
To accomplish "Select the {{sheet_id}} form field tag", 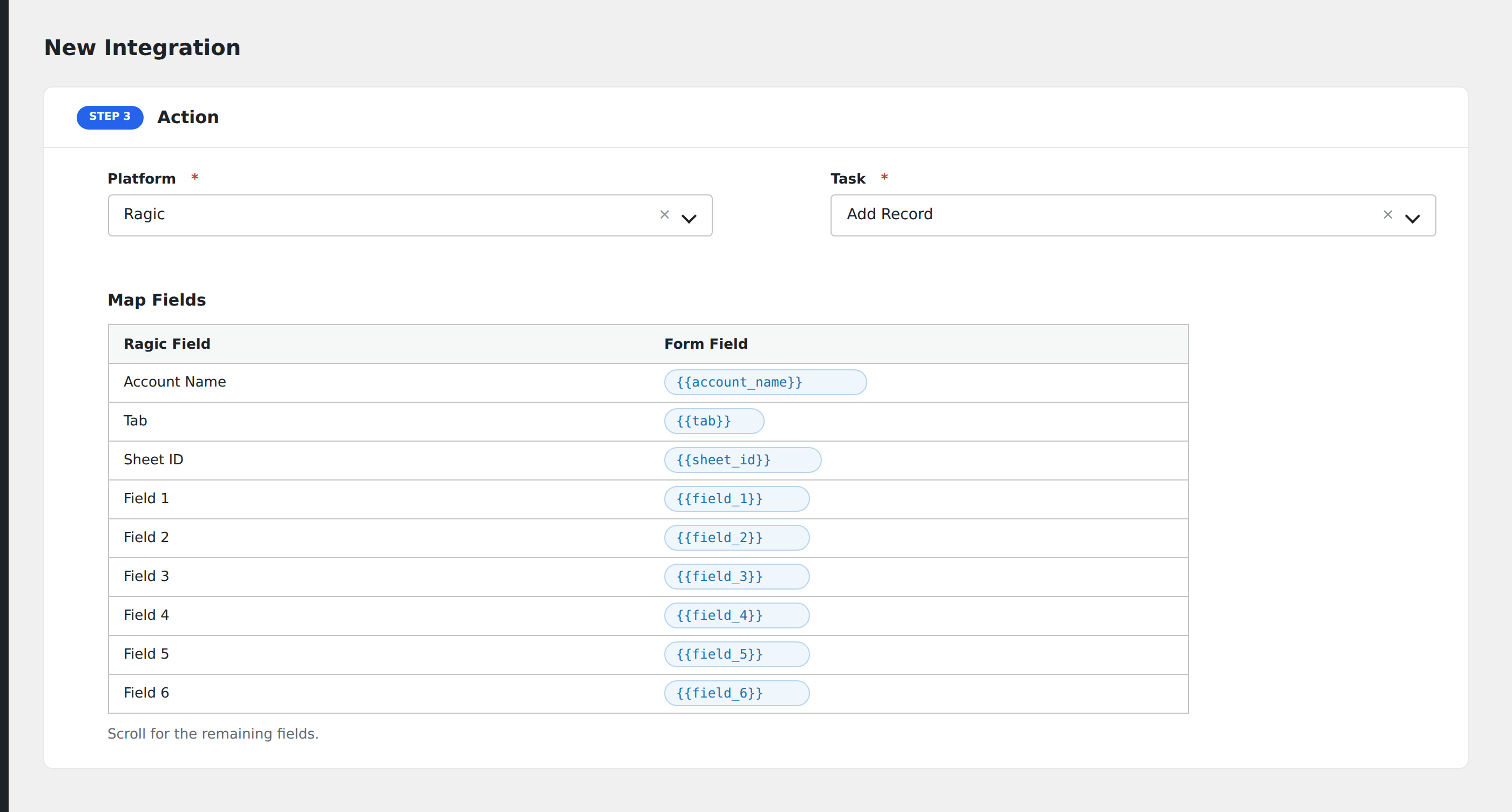I will coord(742,459).
